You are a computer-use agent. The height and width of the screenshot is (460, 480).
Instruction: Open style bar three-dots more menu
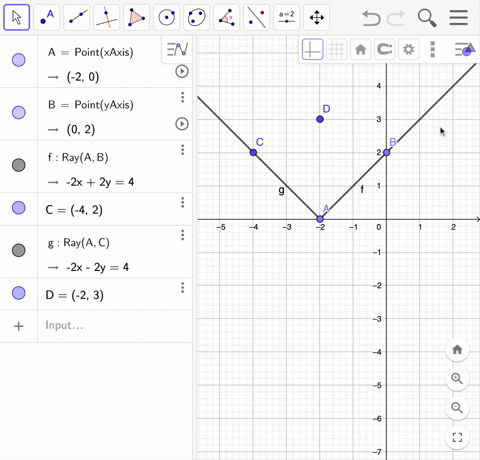[432, 50]
